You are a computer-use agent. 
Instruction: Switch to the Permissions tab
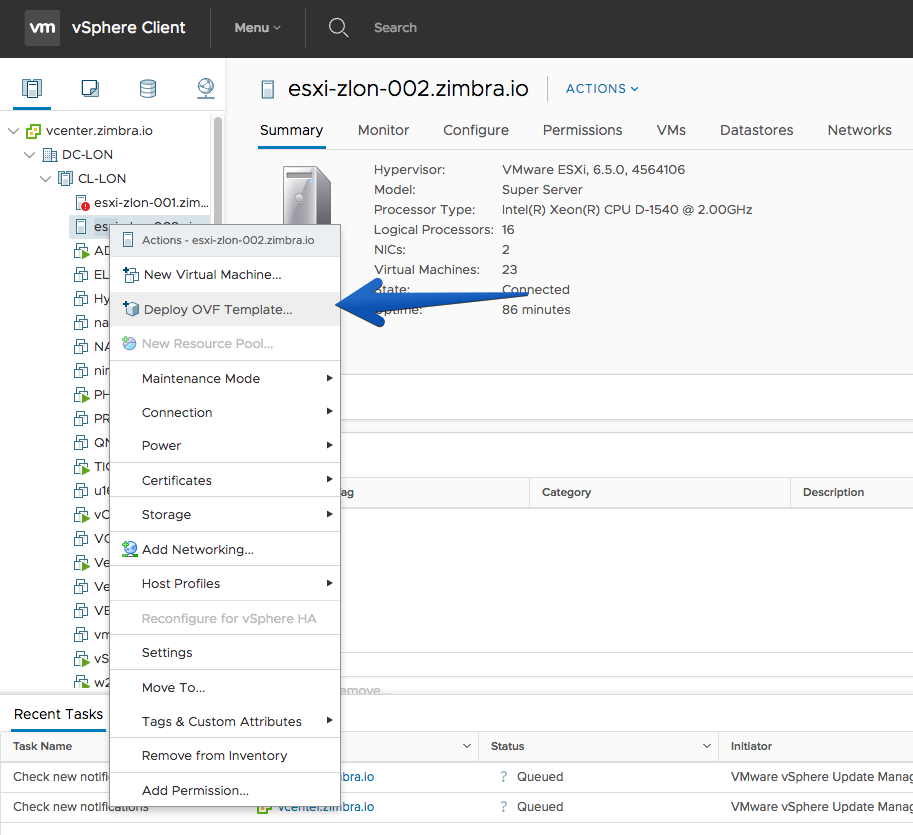(x=582, y=130)
